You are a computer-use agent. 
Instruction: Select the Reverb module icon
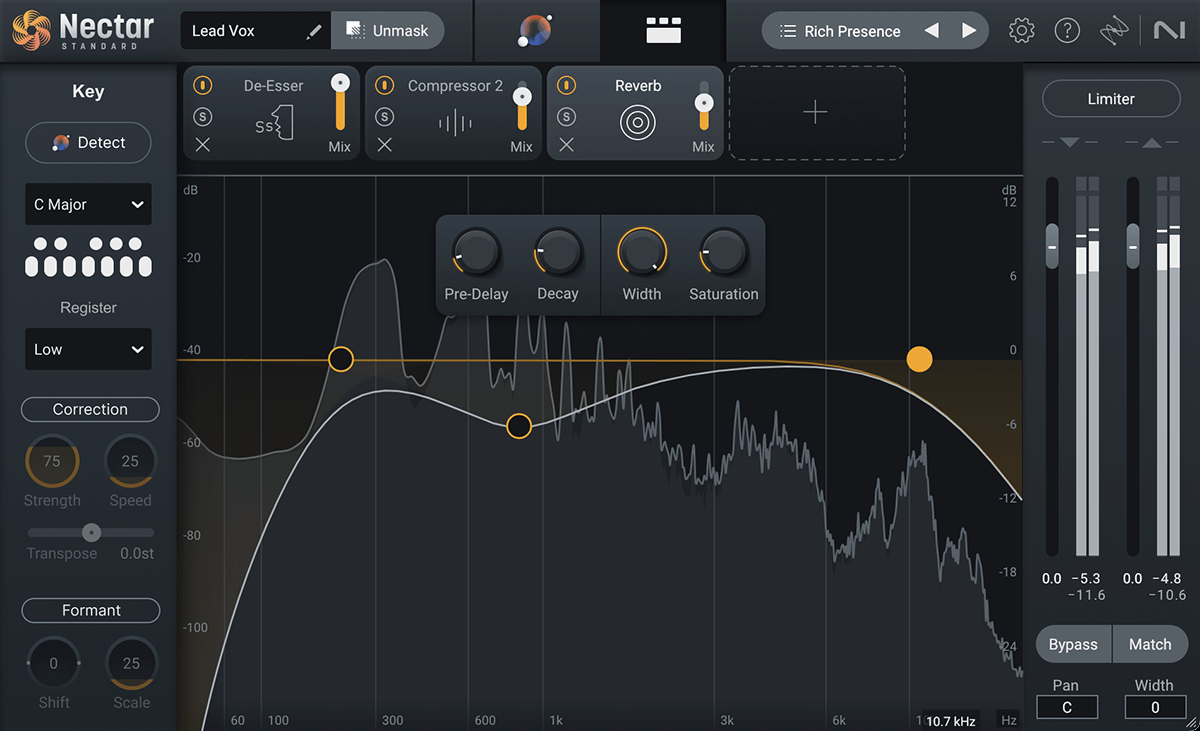637,124
